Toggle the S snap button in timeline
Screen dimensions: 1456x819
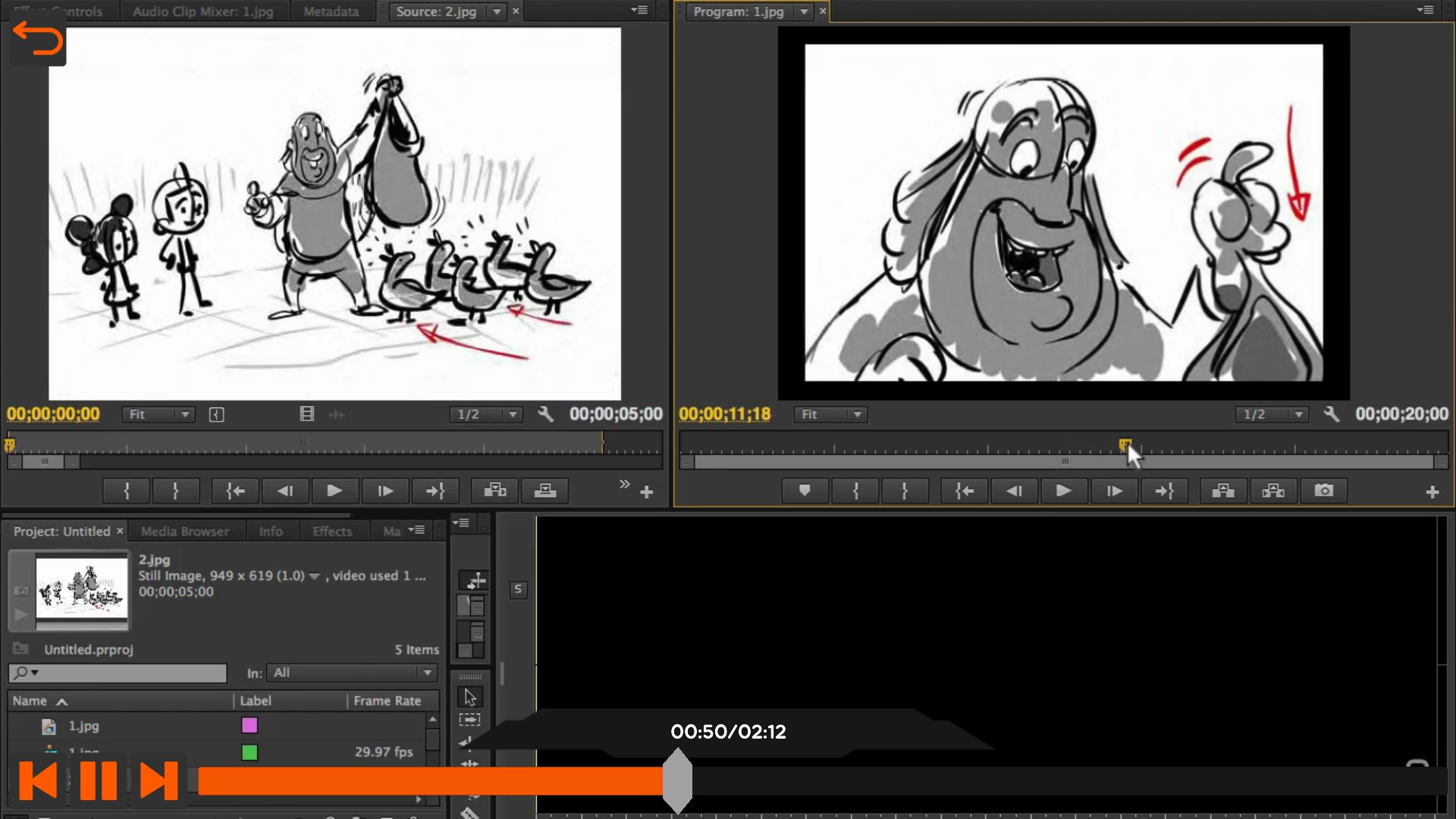pos(518,589)
